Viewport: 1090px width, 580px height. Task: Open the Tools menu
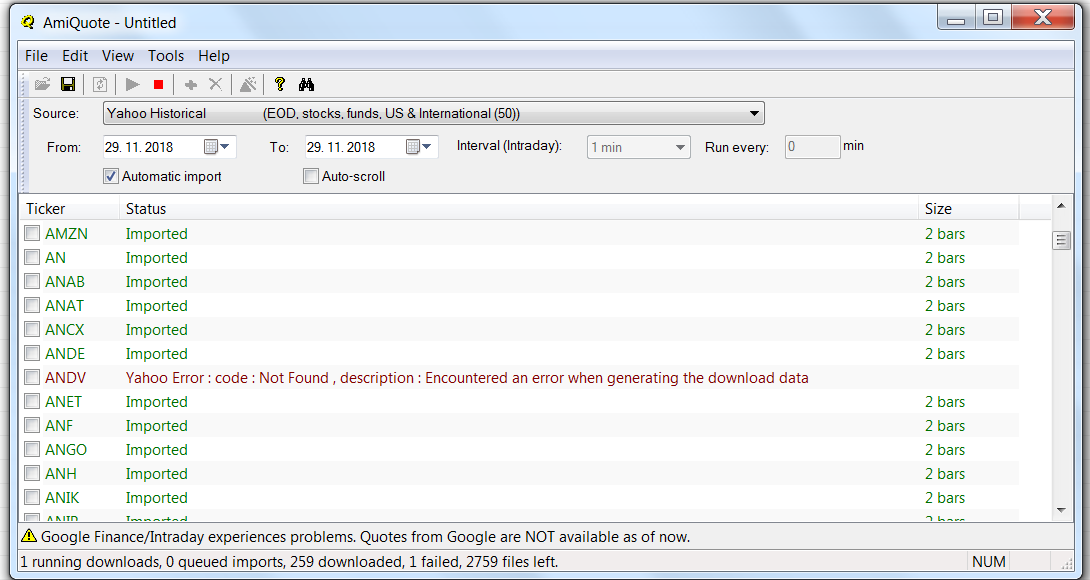pyautogui.click(x=166, y=56)
